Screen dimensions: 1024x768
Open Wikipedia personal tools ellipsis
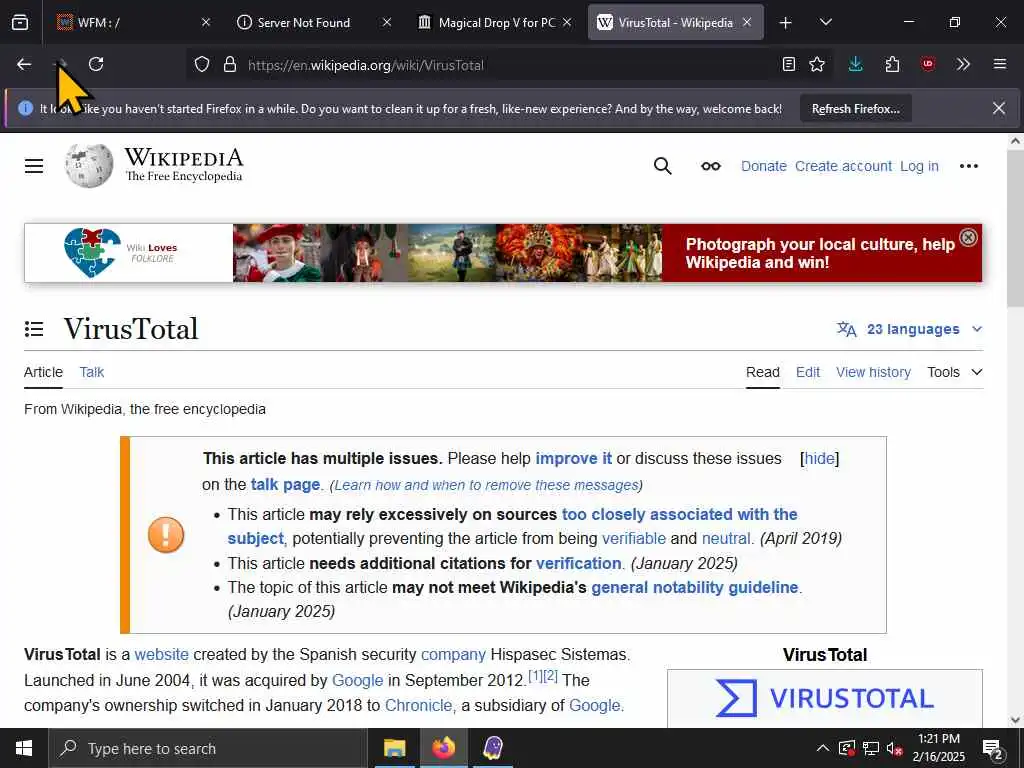click(968, 166)
